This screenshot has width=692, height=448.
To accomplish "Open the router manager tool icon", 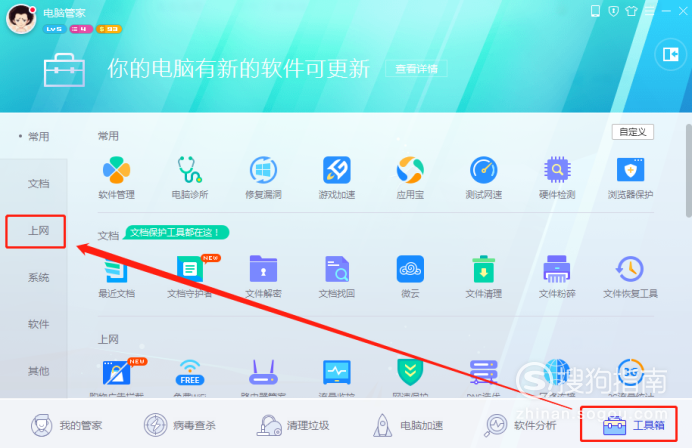I will click(x=263, y=374).
